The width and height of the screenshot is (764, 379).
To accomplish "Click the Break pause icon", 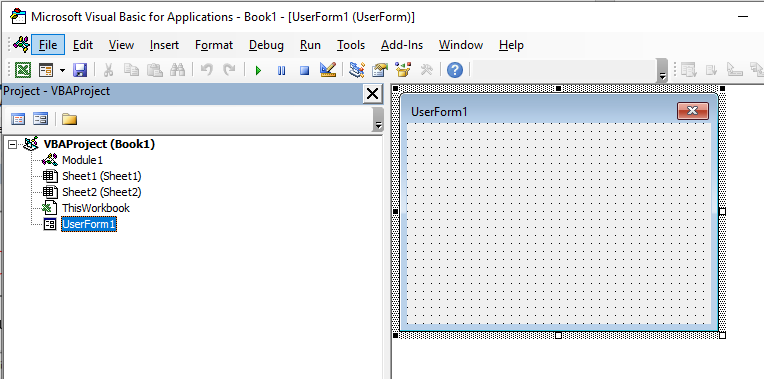I will coord(282,71).
